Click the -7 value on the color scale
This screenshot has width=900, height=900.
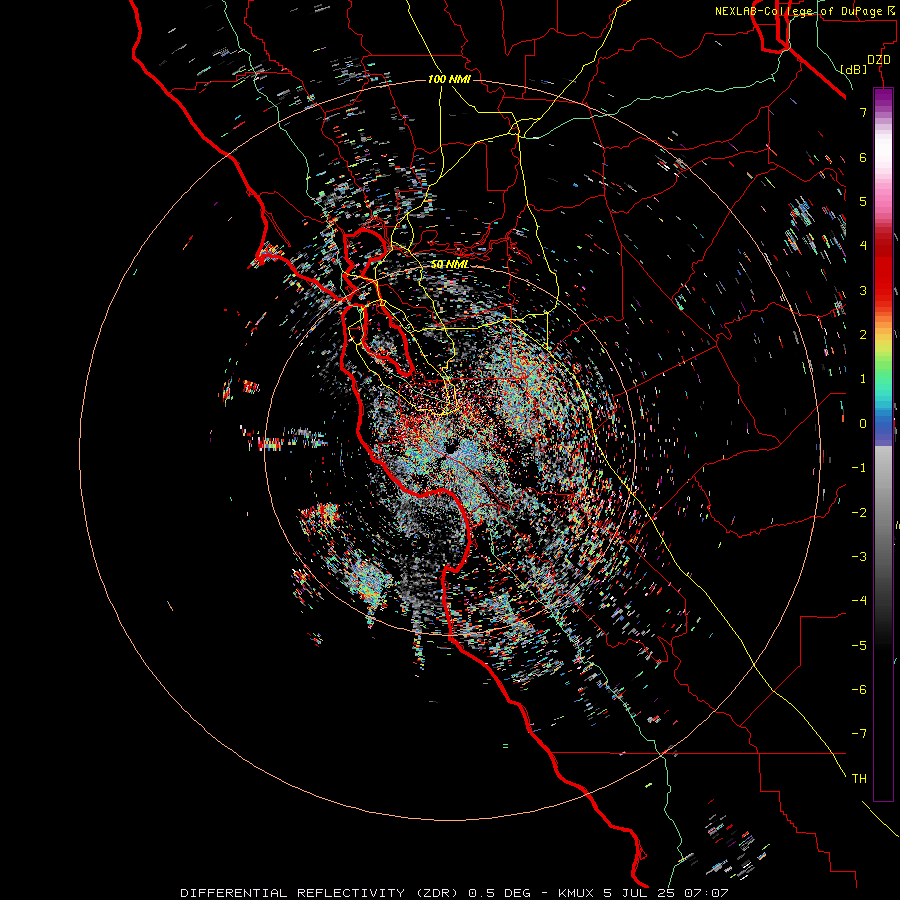[x=859, y=734]
